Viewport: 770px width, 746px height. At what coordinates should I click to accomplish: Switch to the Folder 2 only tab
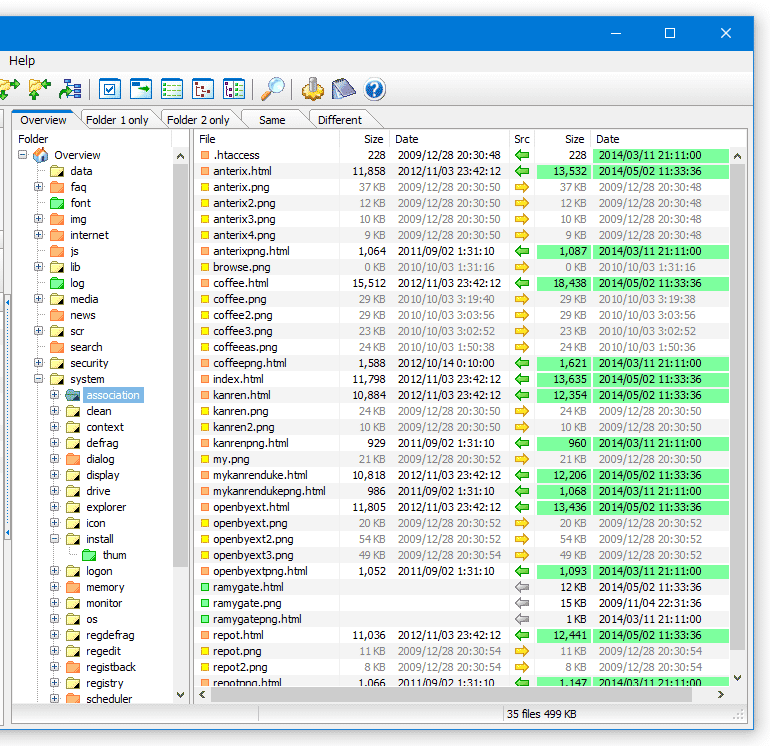click(198, 120)
